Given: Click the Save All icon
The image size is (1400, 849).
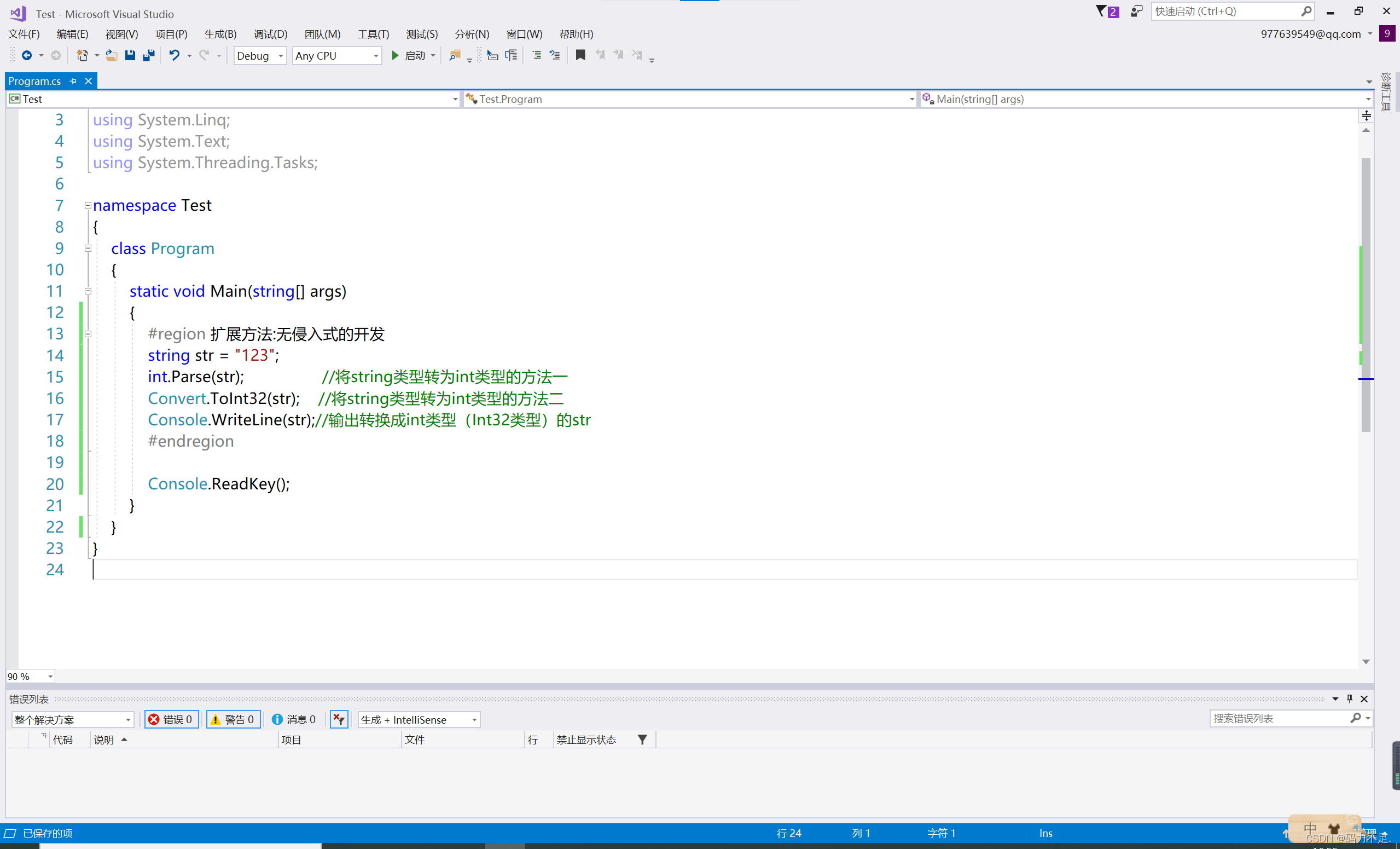Looking at the screenshot, I should (149, 55).
